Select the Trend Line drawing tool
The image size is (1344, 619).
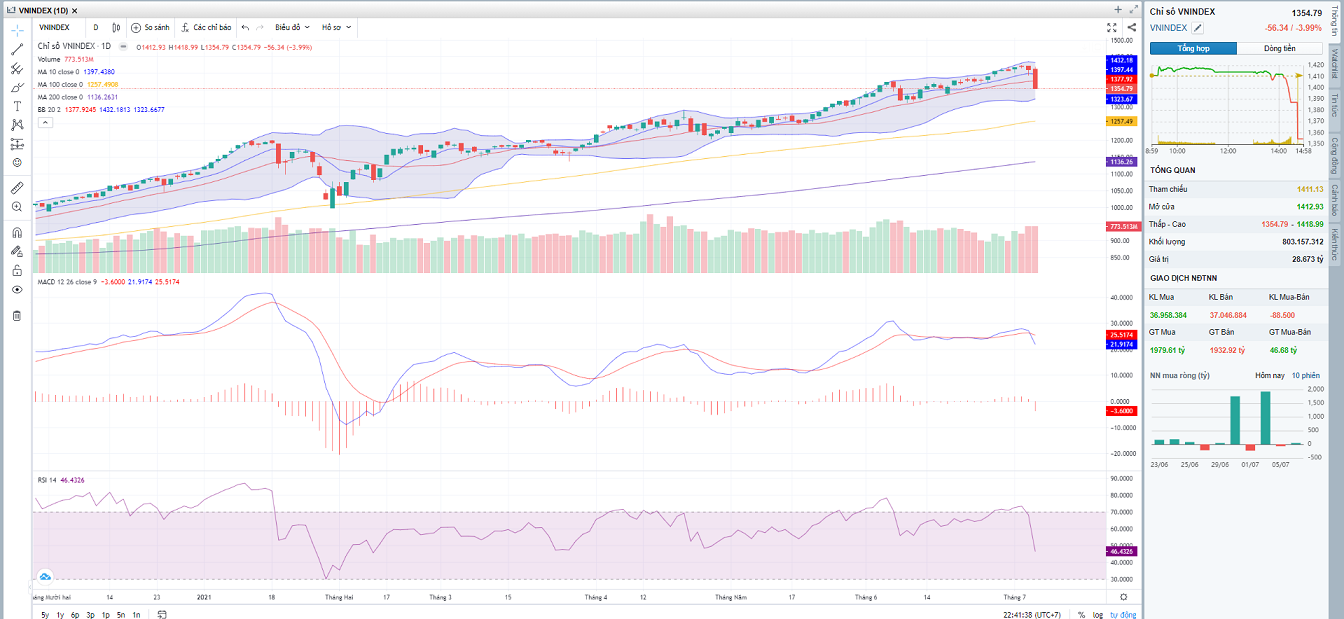pos(14,49)
